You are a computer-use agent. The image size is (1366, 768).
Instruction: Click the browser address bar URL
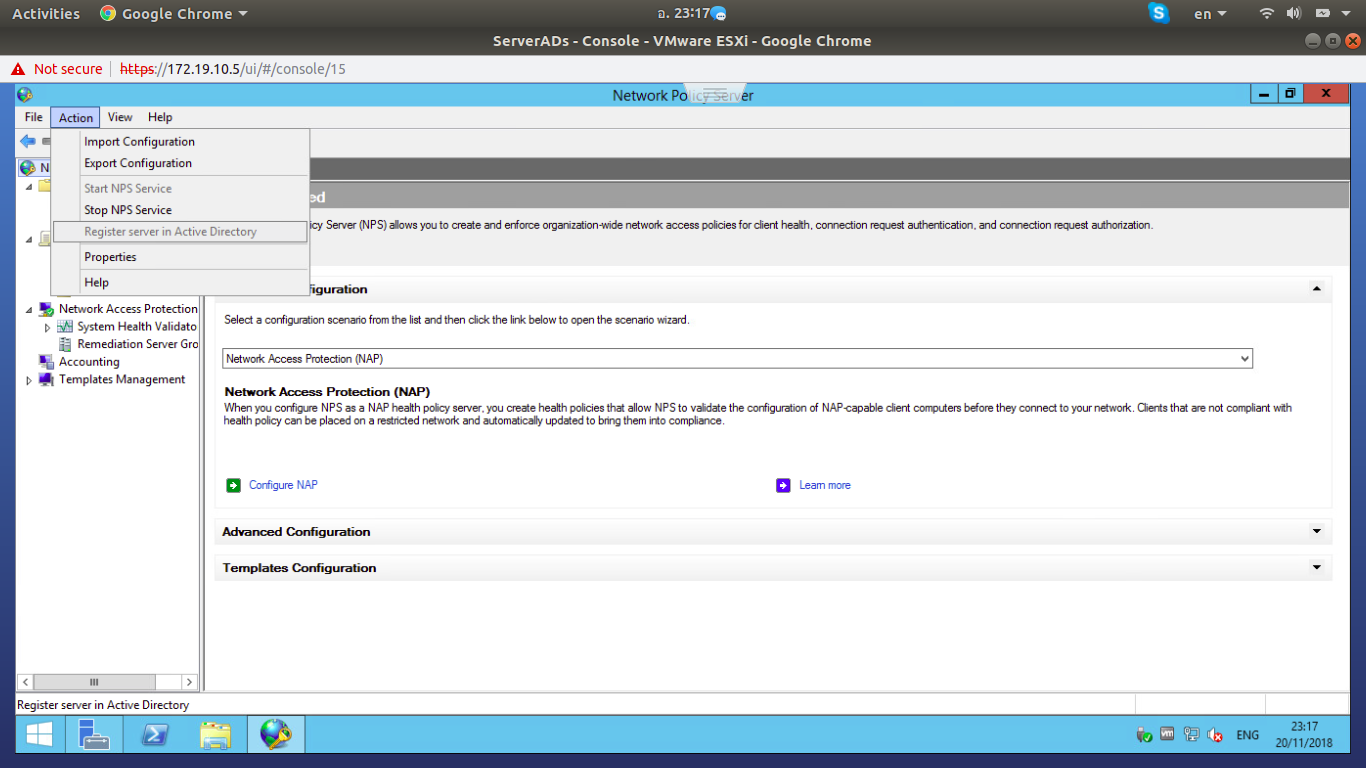tap(232, 69)
